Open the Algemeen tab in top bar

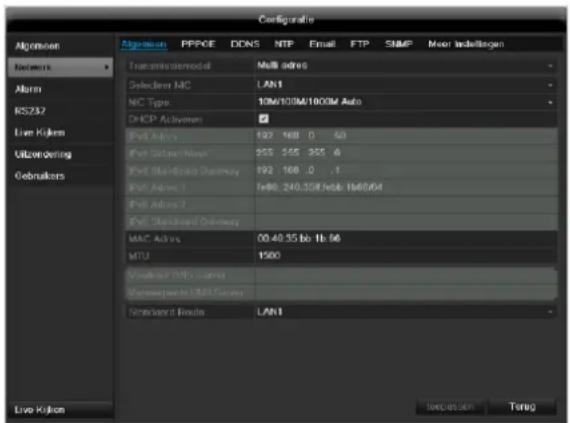[x=144, y=44]
